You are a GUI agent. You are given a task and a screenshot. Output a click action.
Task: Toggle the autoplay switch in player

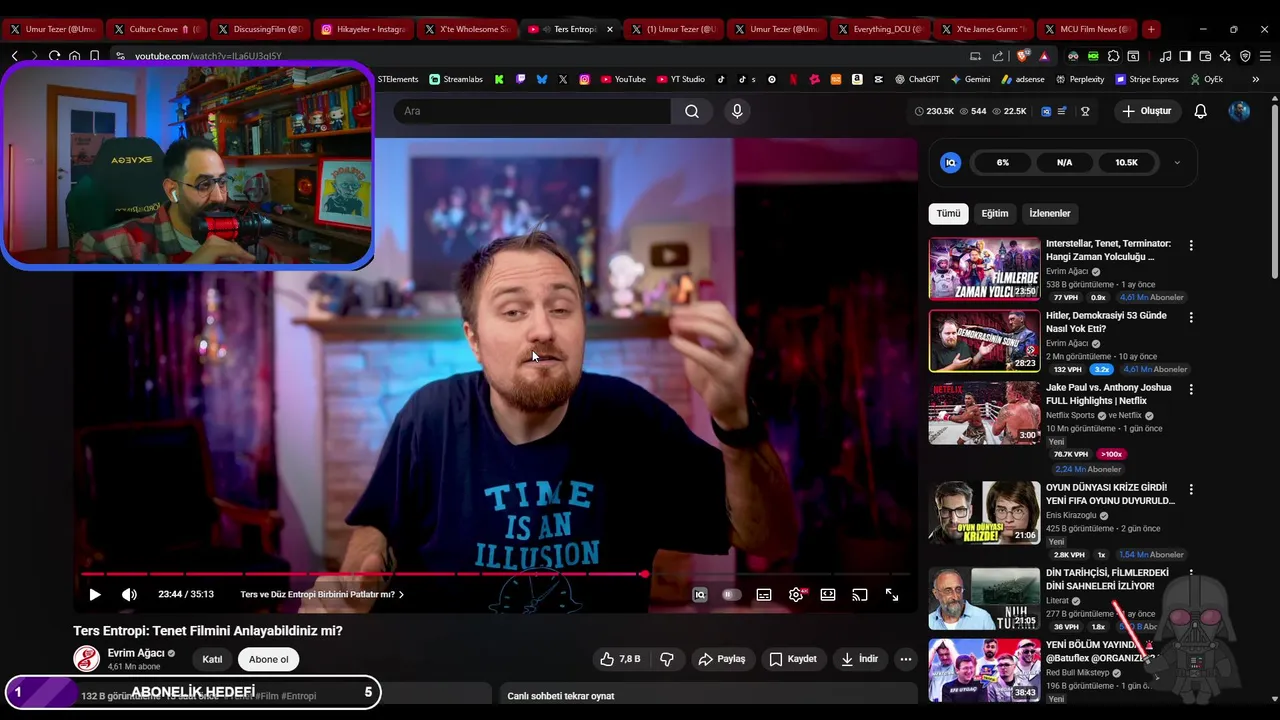tap(732, 595)
